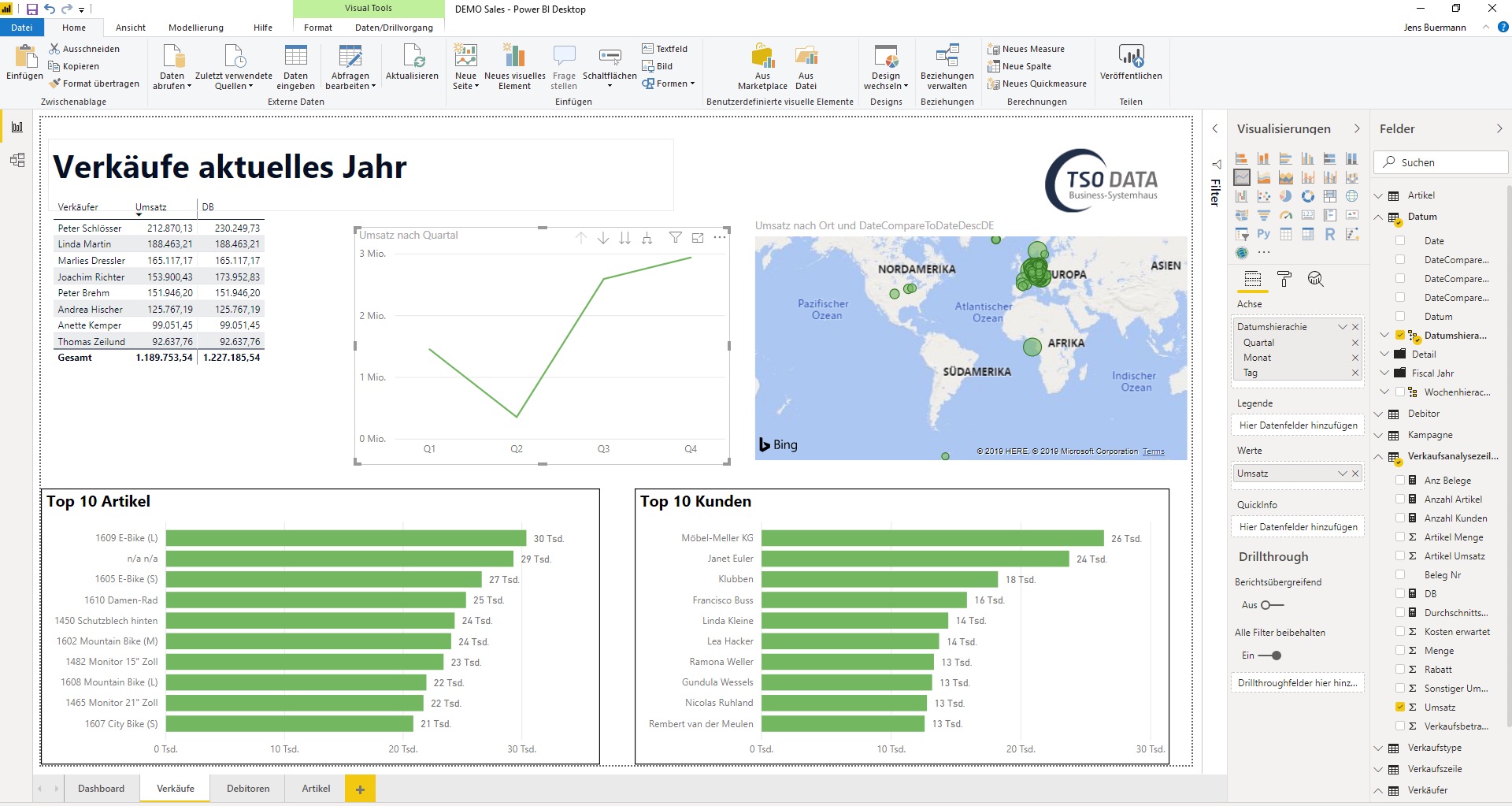
Task: Switch to Model view in left sidebar
Action: coord(17,160)
